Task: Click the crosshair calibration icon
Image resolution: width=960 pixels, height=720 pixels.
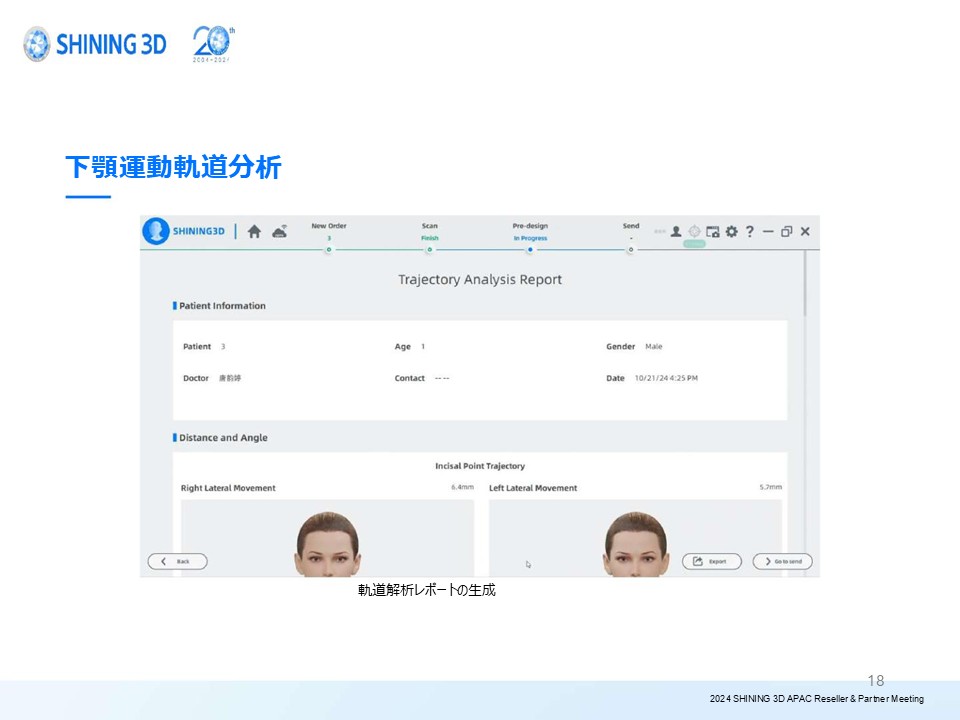Action: [x=694, y=231]
